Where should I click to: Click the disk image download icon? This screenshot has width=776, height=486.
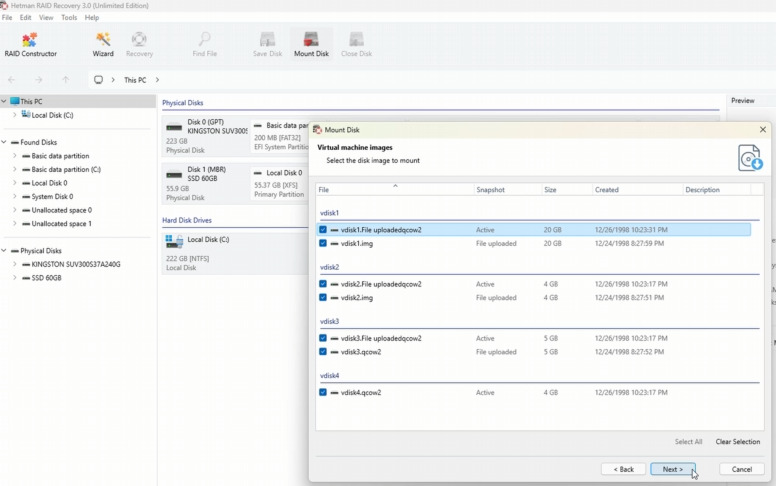point(750,158)
